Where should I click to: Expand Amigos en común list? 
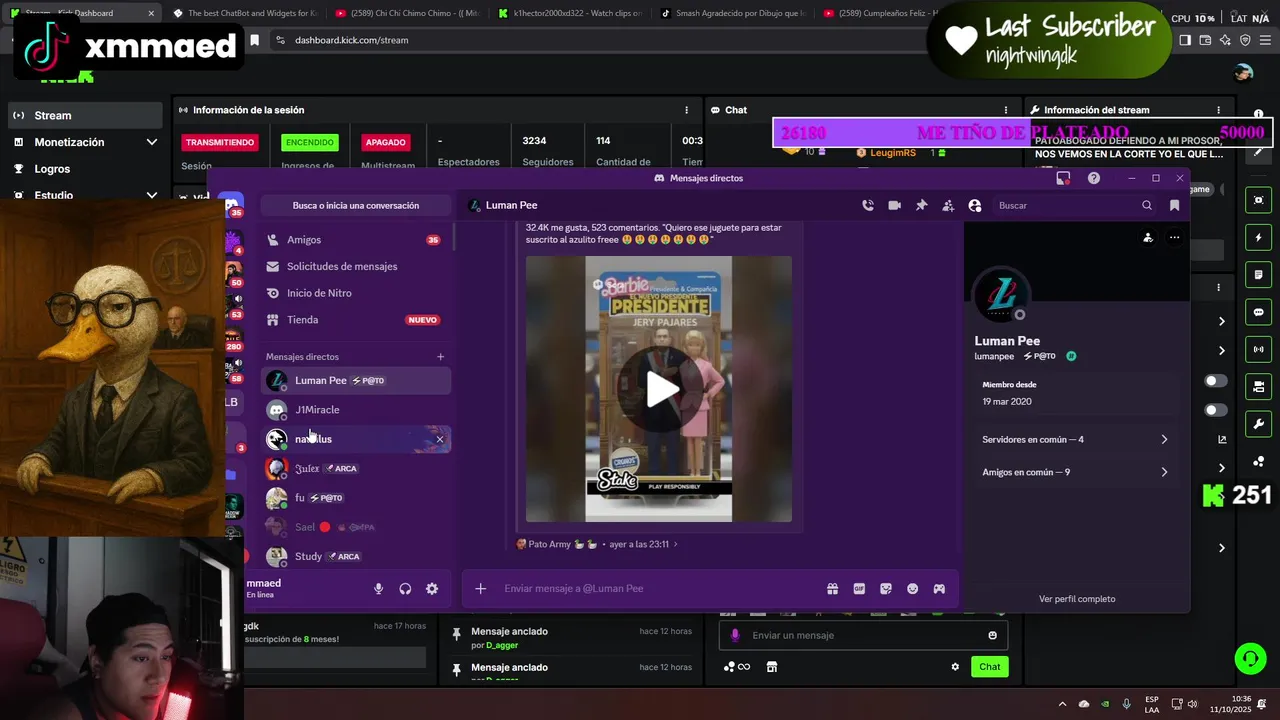click(1075, 472)
